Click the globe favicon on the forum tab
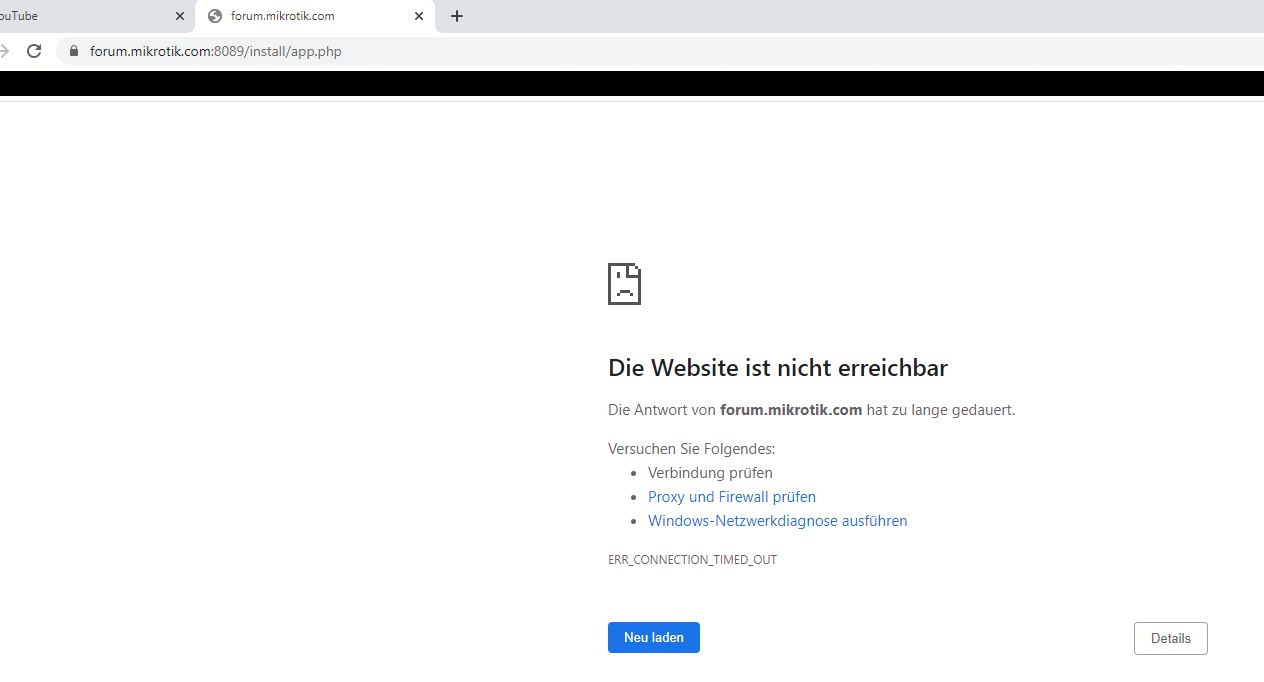The width and height of the screenshot is (1264, 682). click(215, 15)
